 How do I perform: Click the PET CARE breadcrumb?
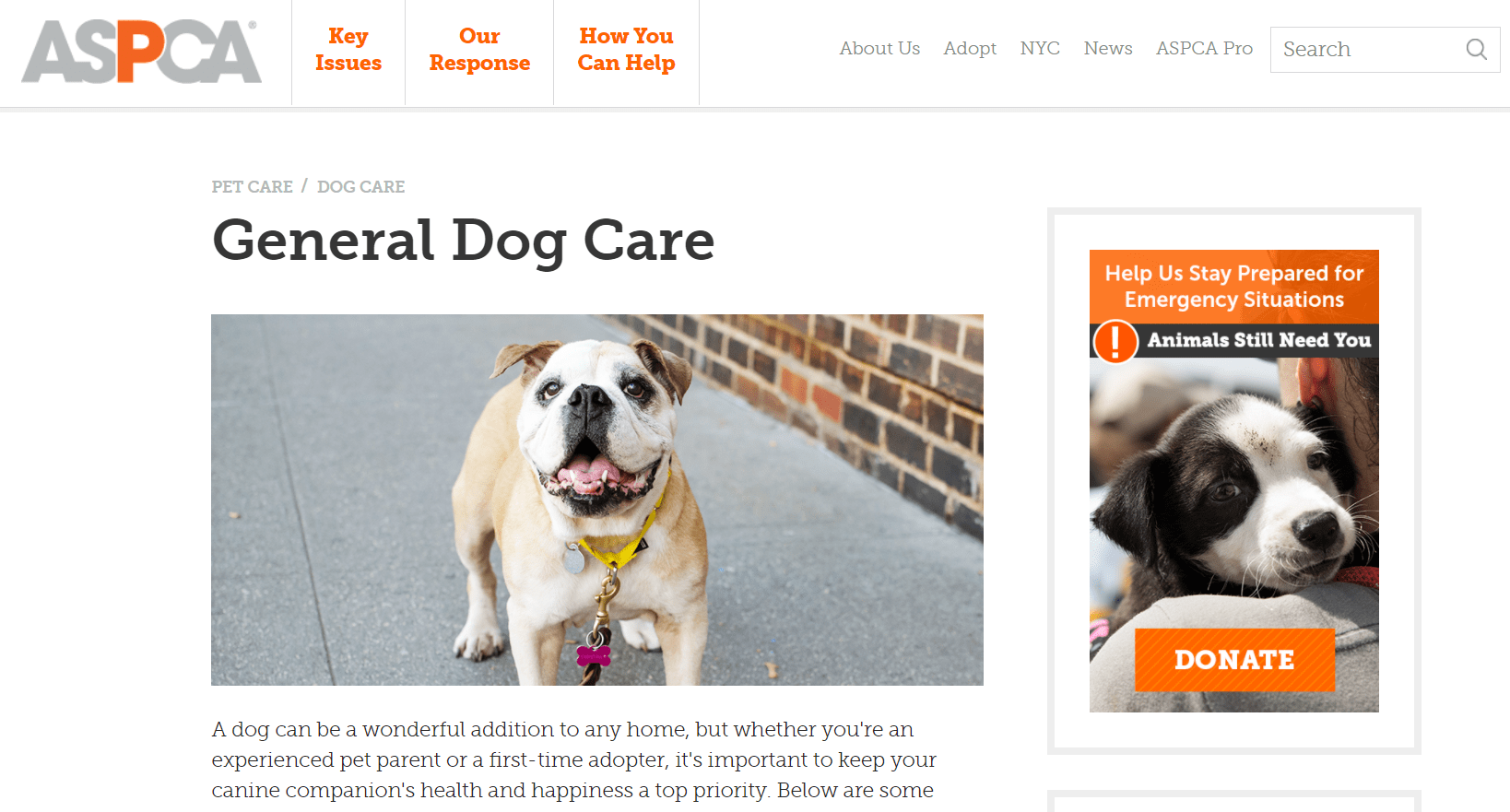(253, 186)
